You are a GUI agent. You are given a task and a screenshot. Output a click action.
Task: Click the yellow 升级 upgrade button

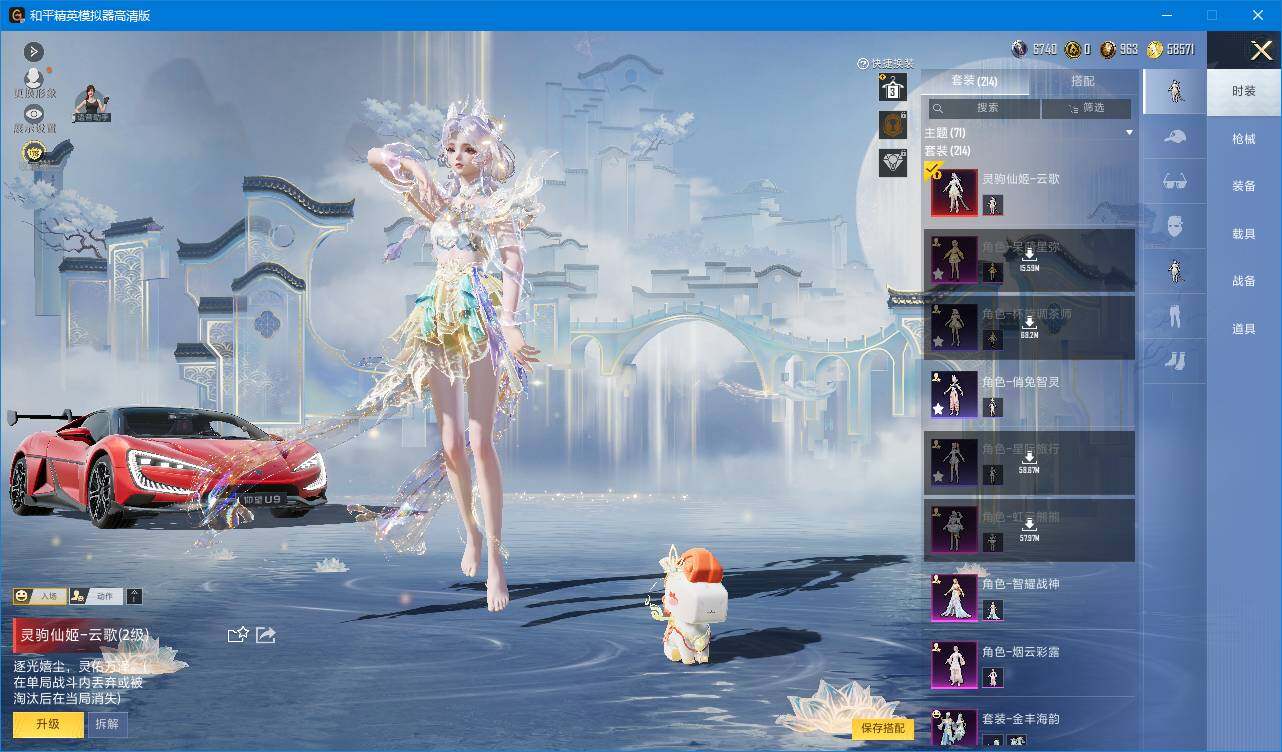[x=48, y=724]
